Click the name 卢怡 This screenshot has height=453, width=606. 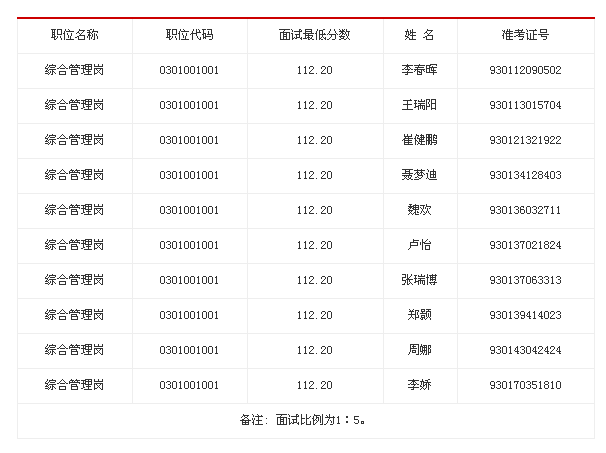pyautogui.click(x=419, y=245)
